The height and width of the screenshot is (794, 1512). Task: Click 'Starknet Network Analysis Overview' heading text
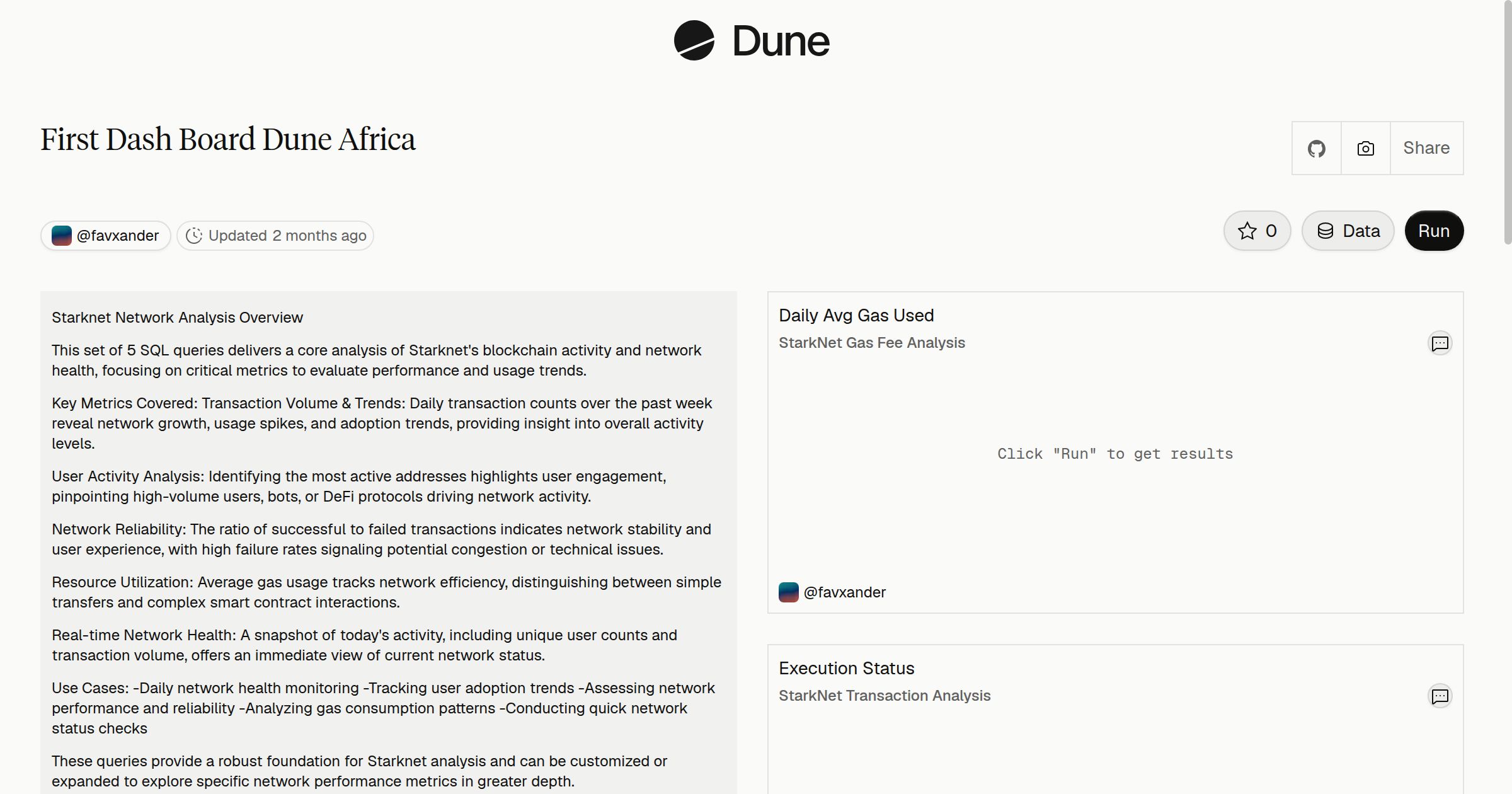pyautogui.click(x=177, y=318)
